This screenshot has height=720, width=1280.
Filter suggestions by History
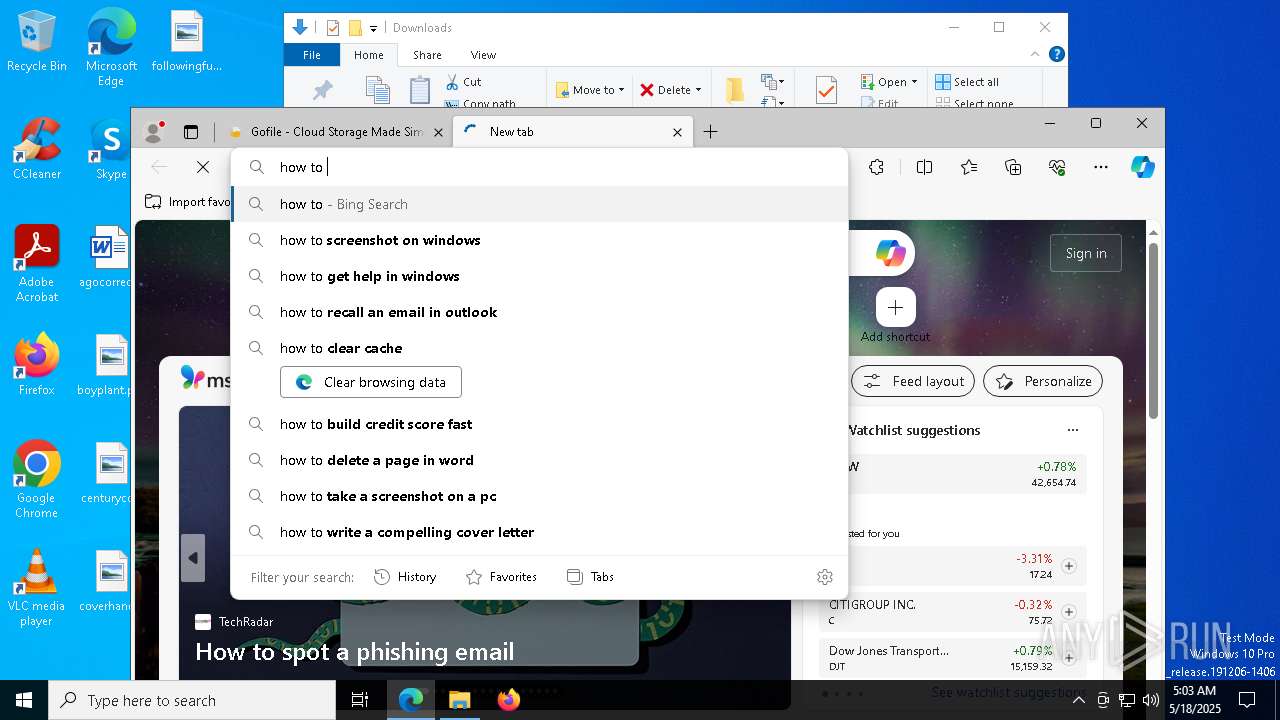click(x=405, y=577)
